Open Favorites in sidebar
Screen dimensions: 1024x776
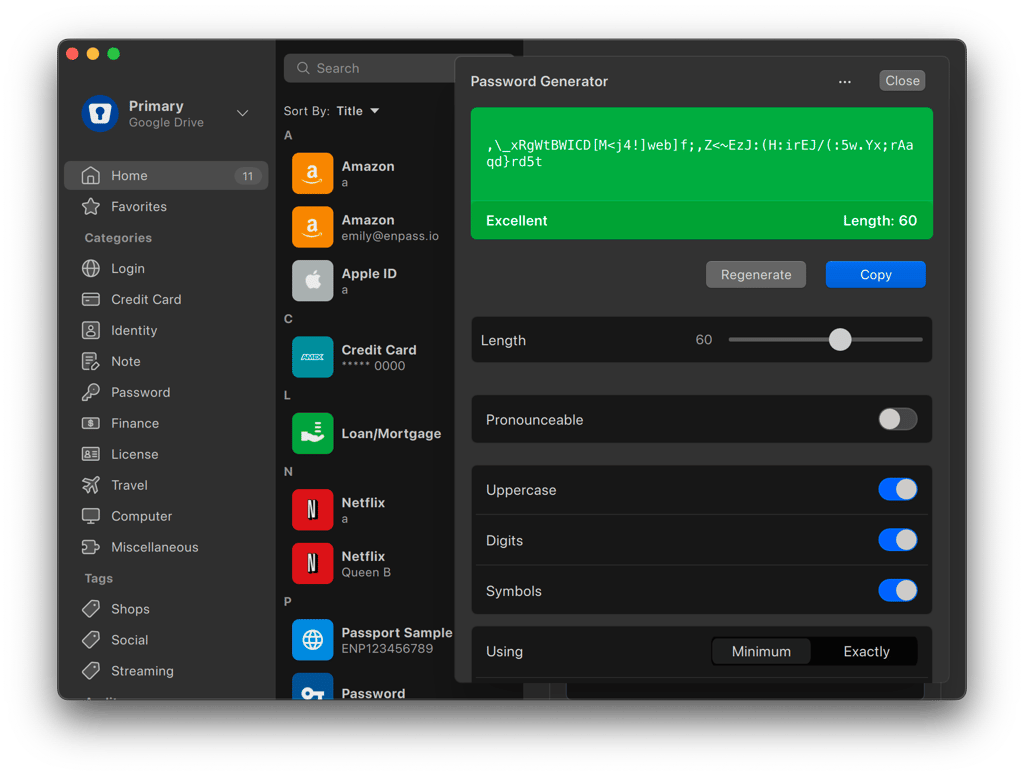point(138,206)
